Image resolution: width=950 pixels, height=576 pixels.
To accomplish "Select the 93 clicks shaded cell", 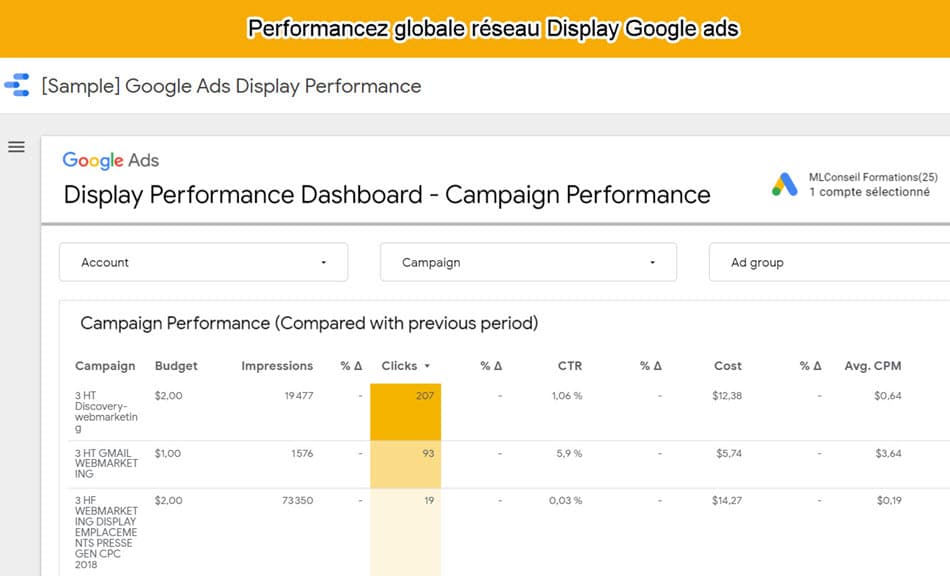I will 405,465.
